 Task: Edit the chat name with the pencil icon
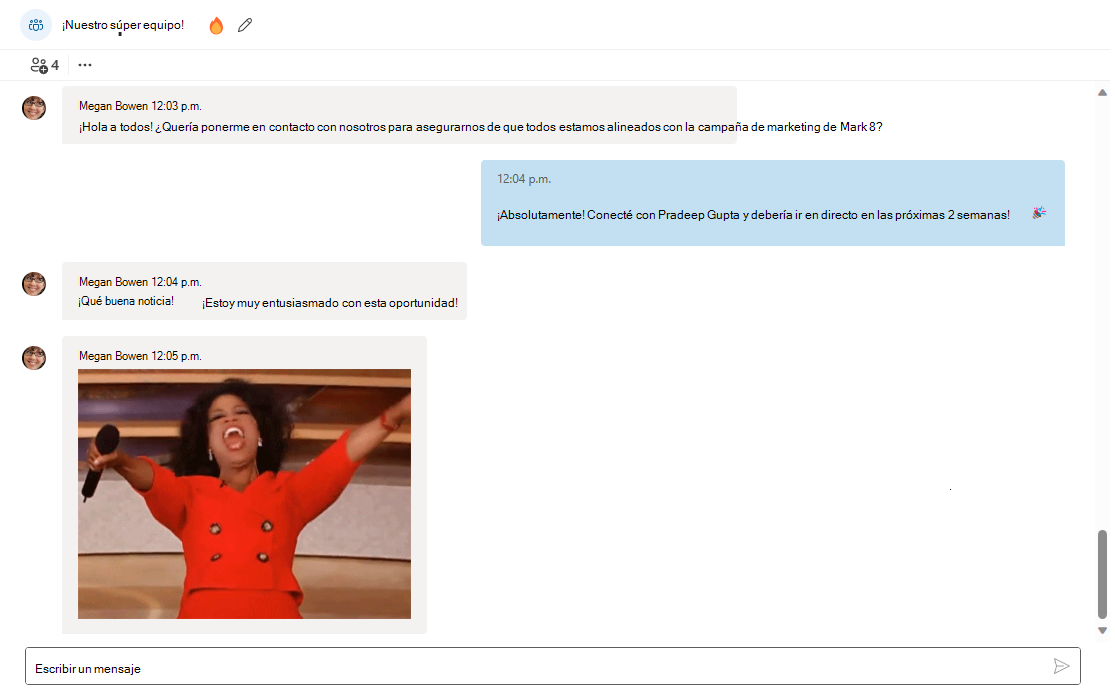(245, 25)
